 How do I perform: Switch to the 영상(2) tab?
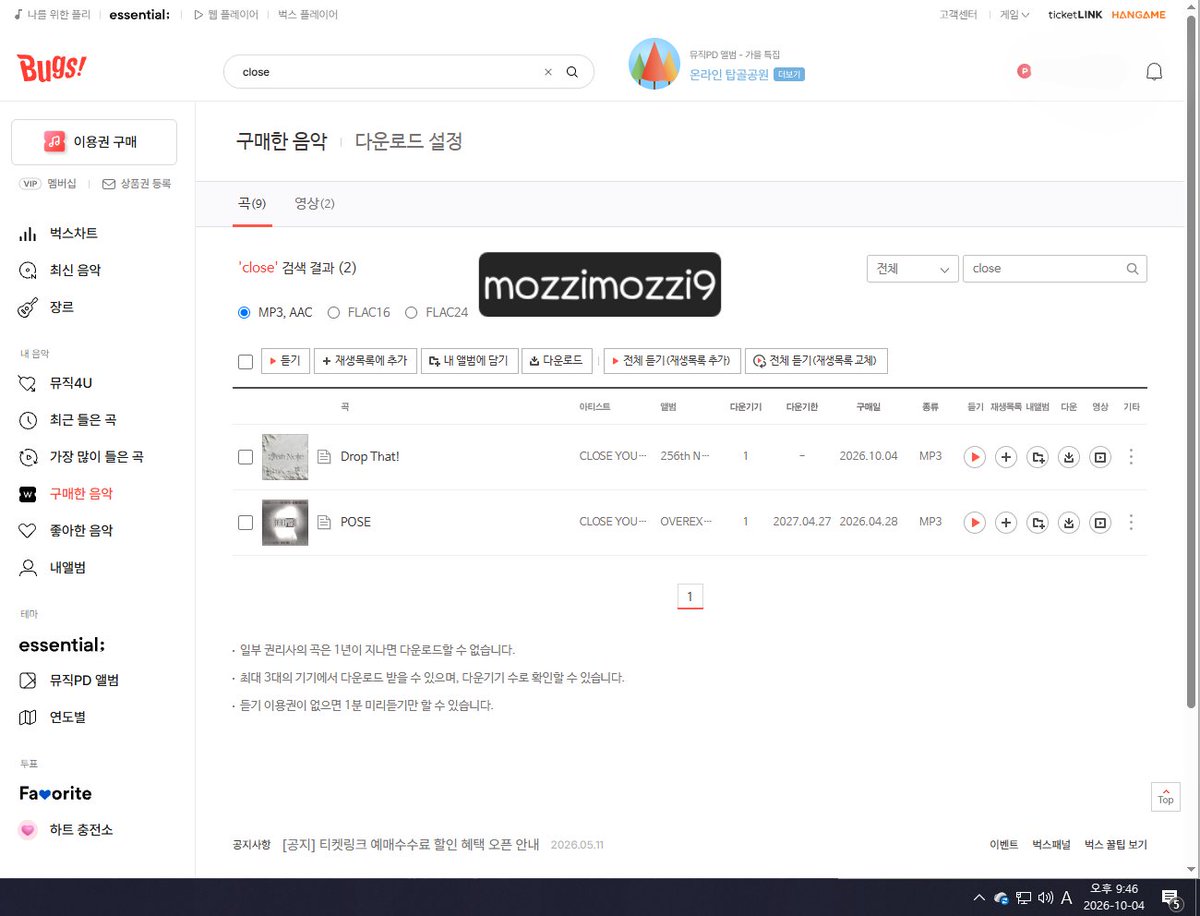click(314, 204)
